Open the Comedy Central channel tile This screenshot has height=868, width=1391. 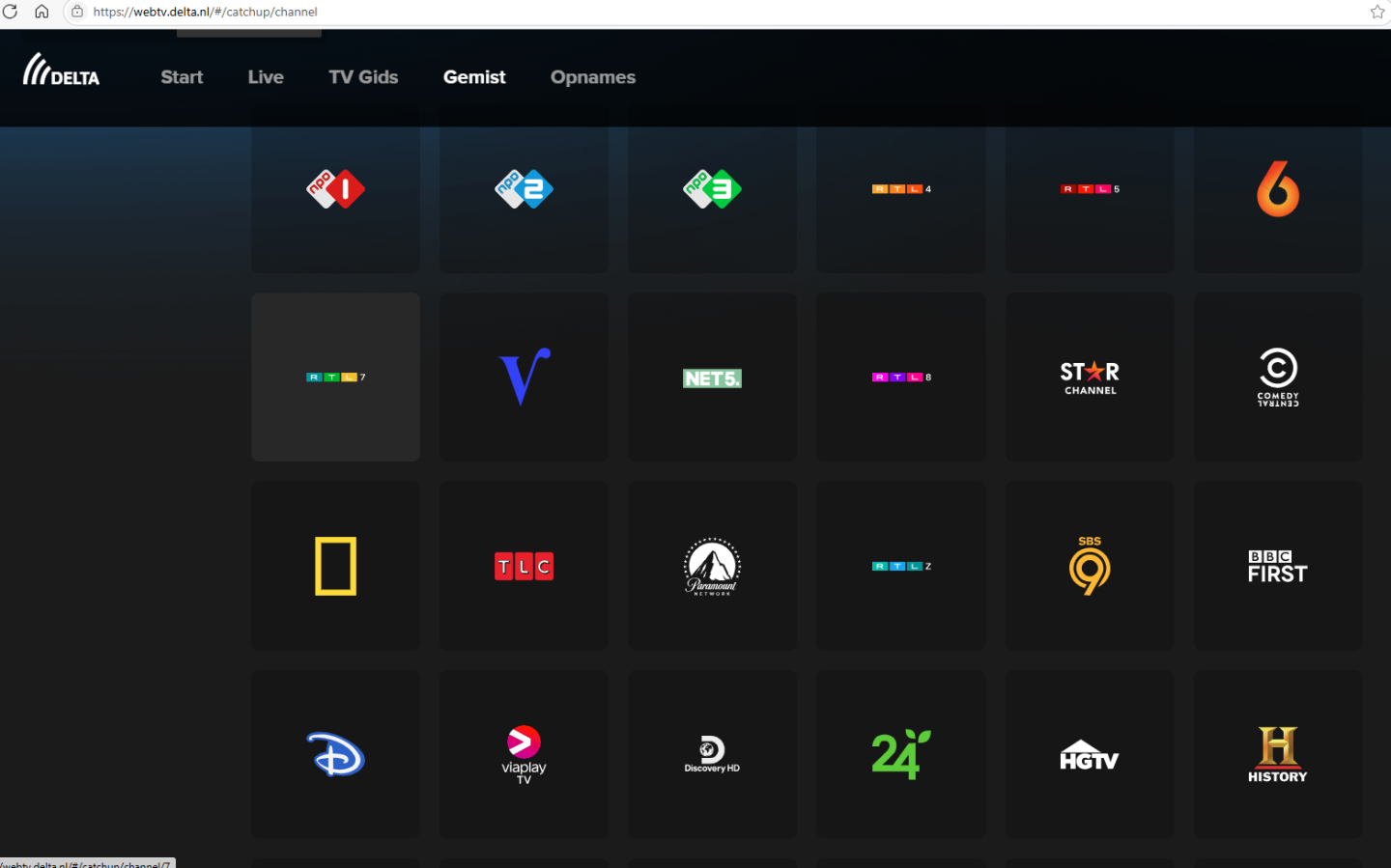tap(1277, 378)
